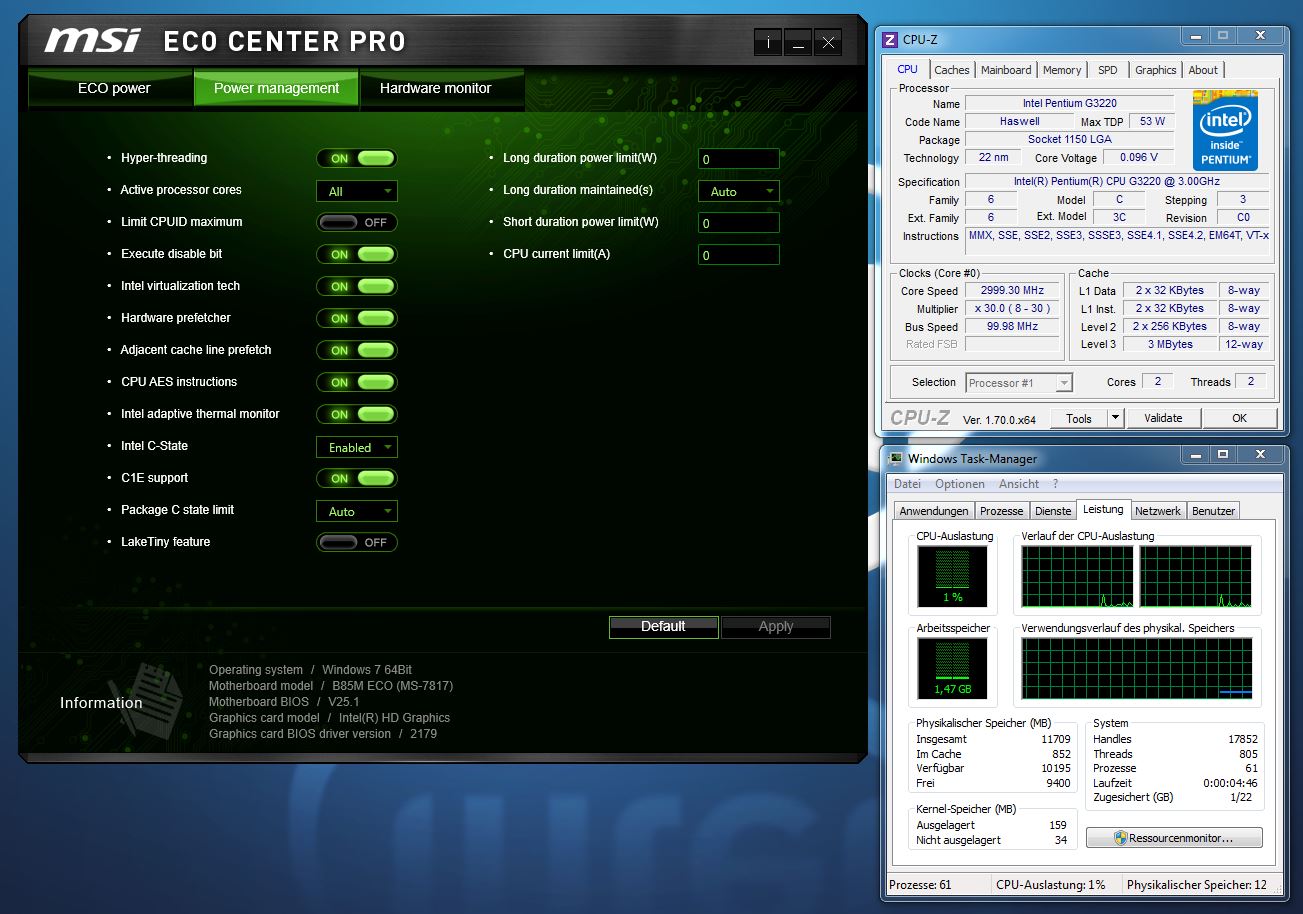Select the CPU tab in CPU-Z

pos(907,69)
